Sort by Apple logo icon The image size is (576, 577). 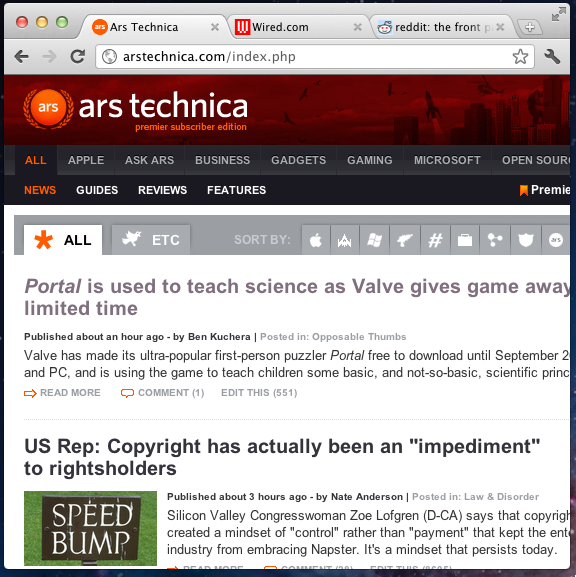315,240
